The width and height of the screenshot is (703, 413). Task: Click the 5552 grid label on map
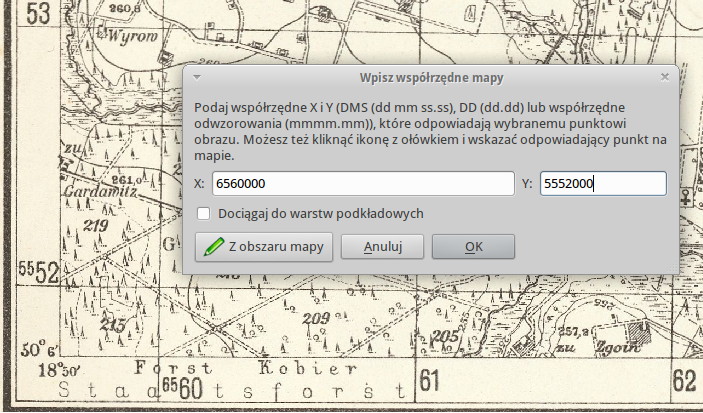(x=39, y=271)
